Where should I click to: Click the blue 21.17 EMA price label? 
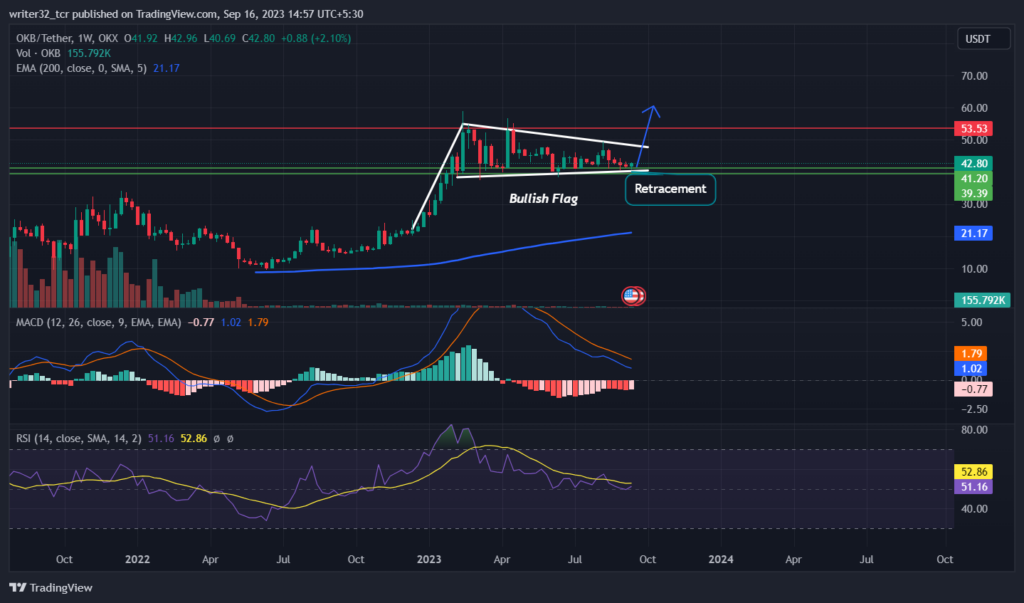tap(973, 233)
